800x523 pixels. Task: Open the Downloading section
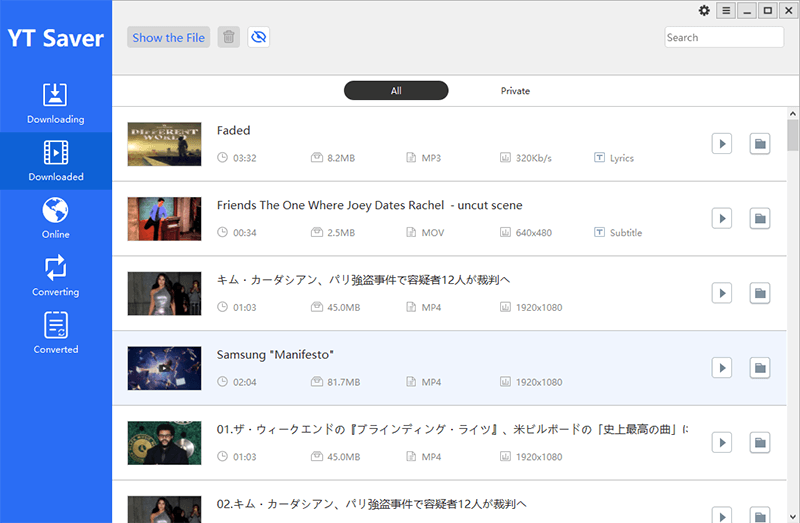(x=56, y=104)
